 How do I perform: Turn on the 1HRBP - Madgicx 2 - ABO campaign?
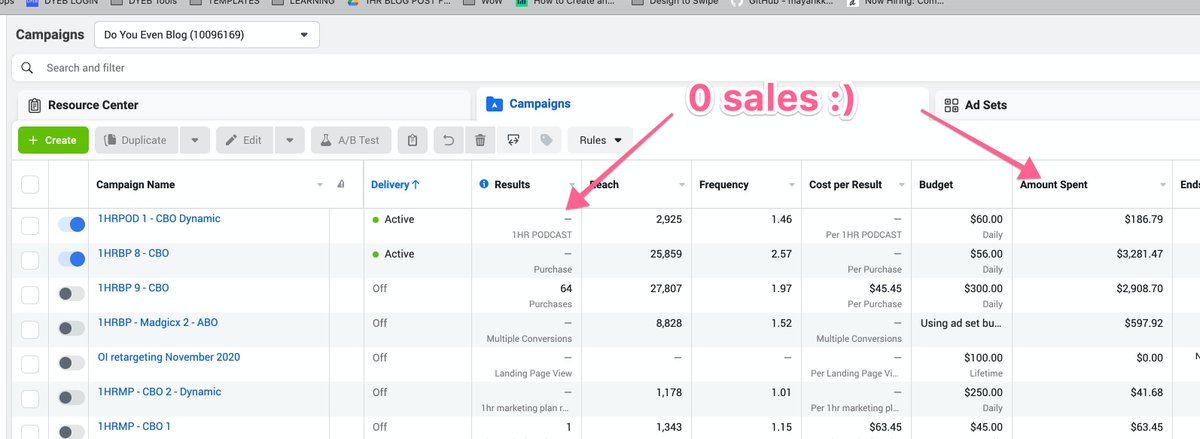[71, 328]
